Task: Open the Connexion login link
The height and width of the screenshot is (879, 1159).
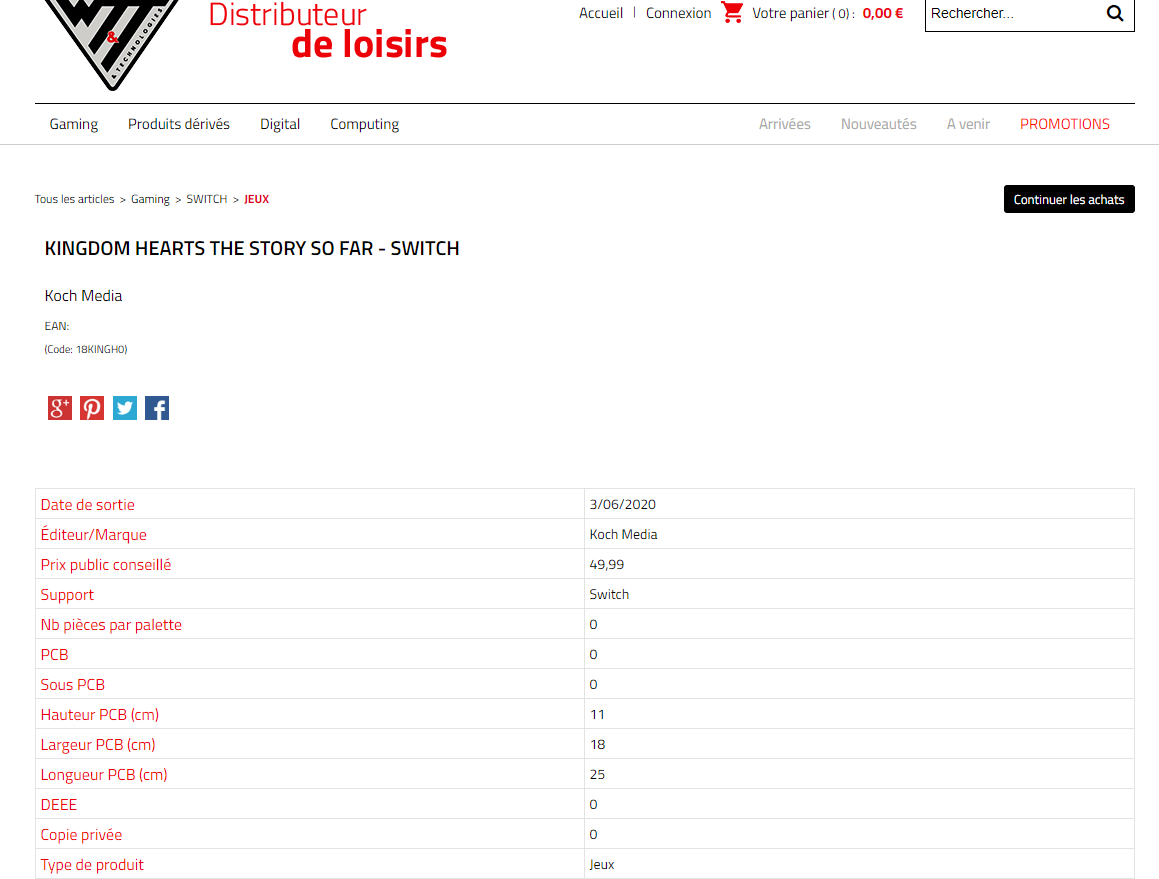Action: pos(679,13)
